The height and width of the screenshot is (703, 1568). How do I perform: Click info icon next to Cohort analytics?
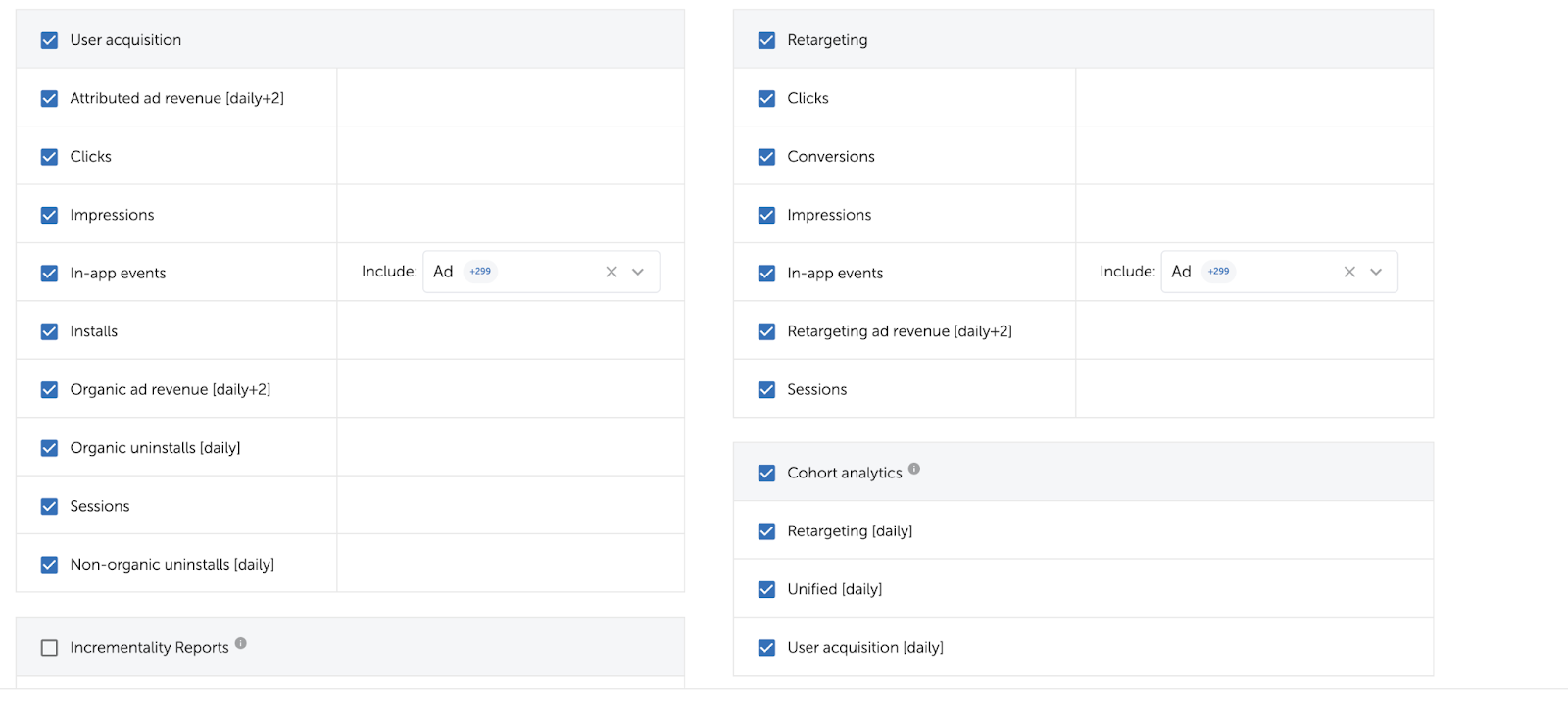coord(913,470)
